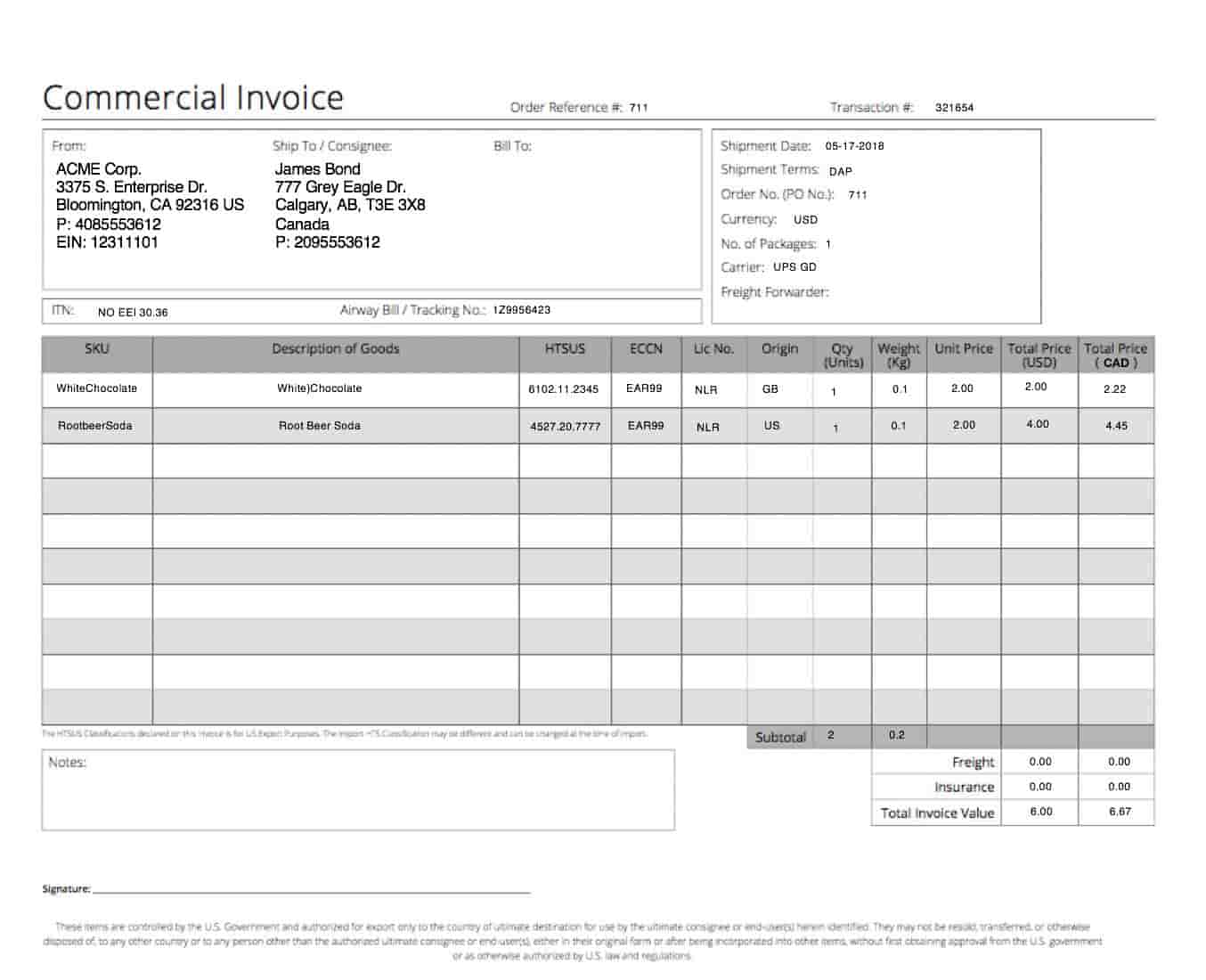Screen dimensions: 1206x980
Task: Select the Shipment Terms value DAP
Action: tap(840, 171)
